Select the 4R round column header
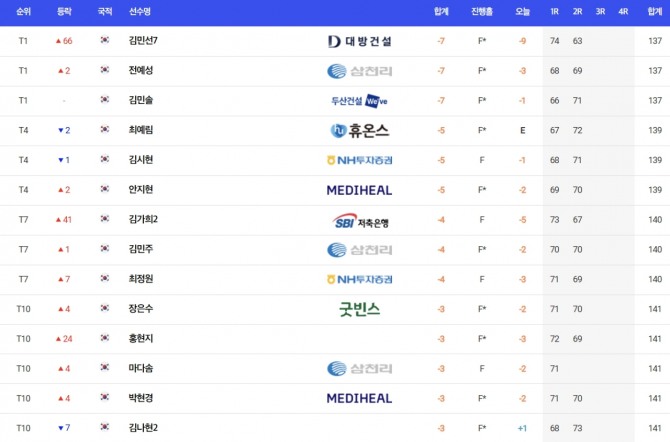Screen dimensions: 670x442 (623, 12)
